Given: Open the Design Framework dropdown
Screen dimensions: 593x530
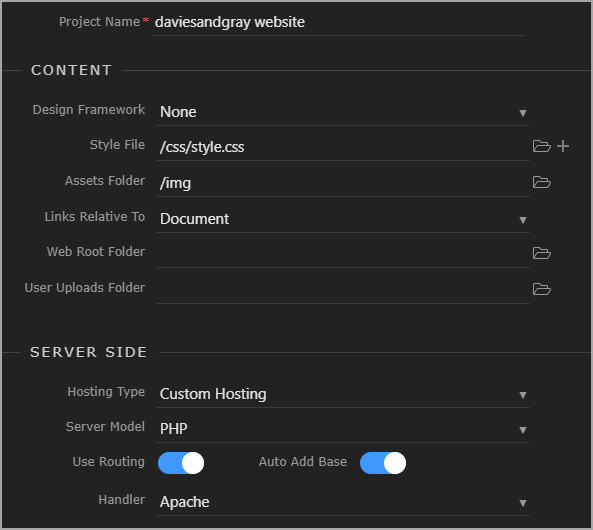Looking at the screenshot, I should [343, 112].
